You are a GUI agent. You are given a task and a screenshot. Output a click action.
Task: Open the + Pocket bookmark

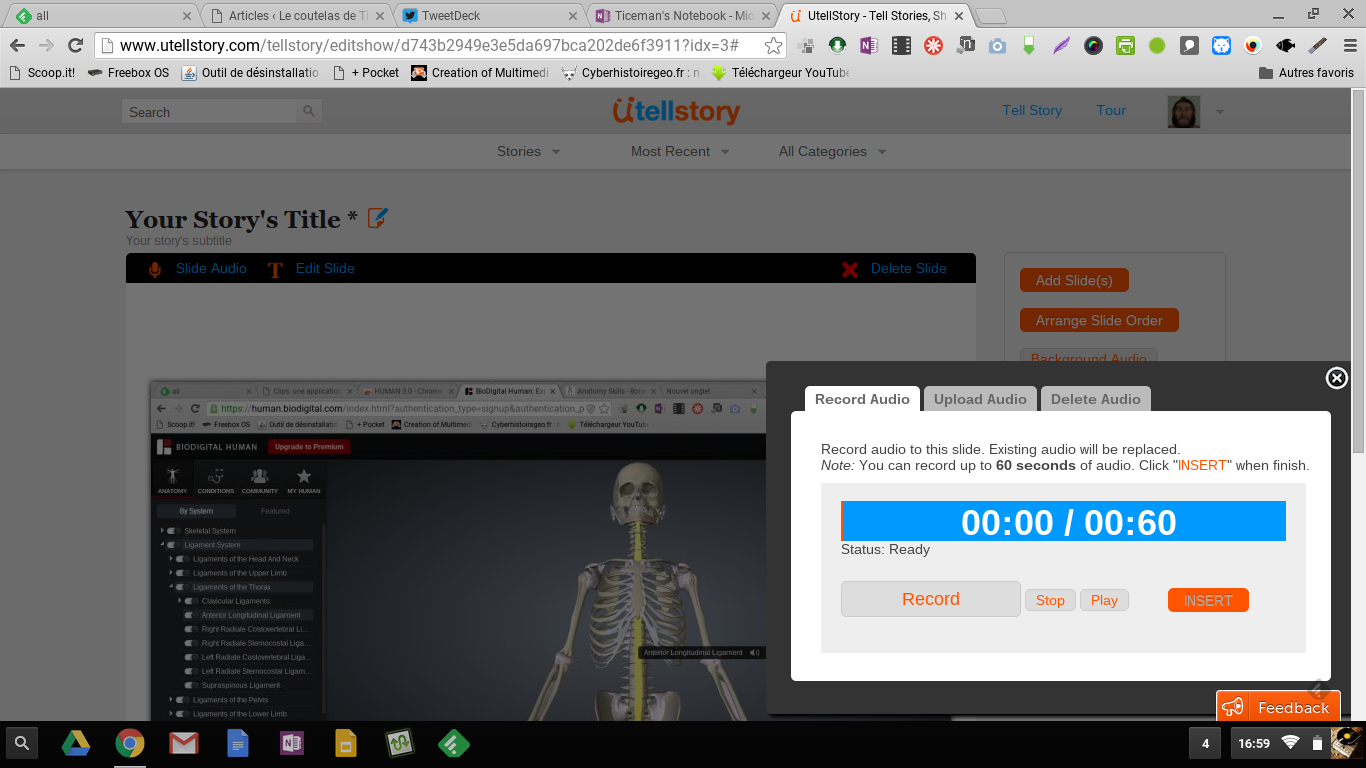[x=365, y=73]
